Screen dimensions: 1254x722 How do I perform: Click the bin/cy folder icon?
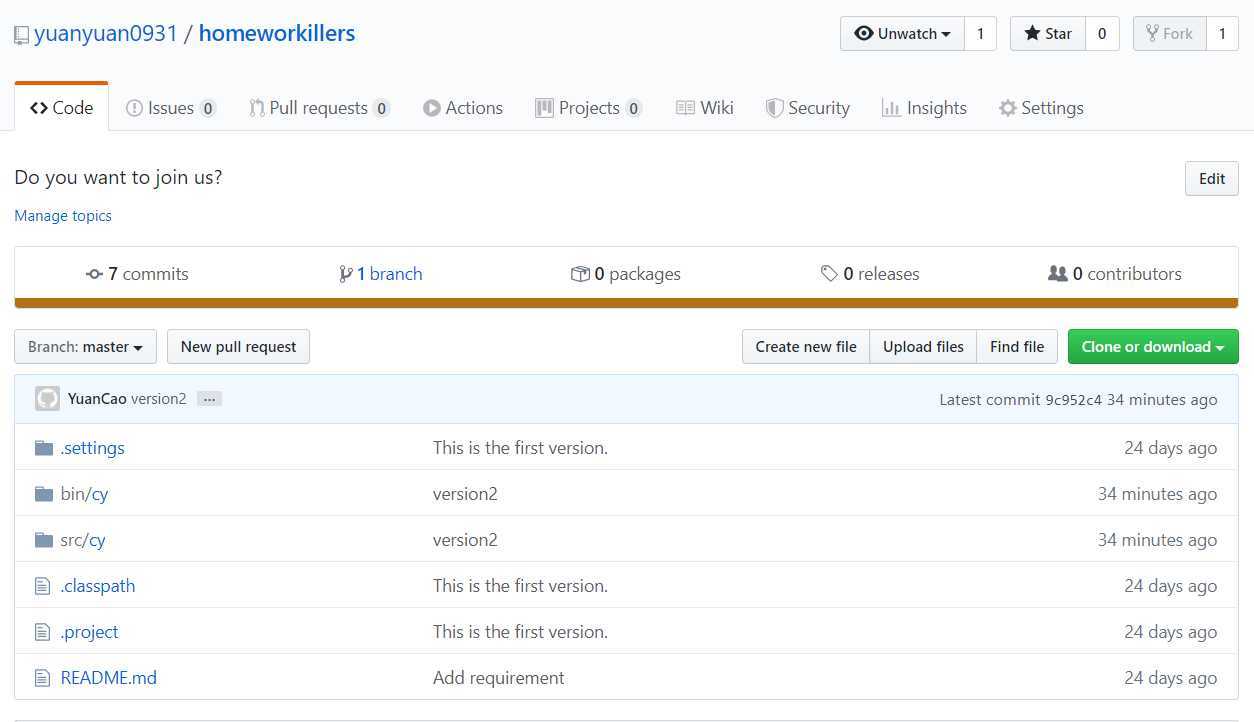43,494
